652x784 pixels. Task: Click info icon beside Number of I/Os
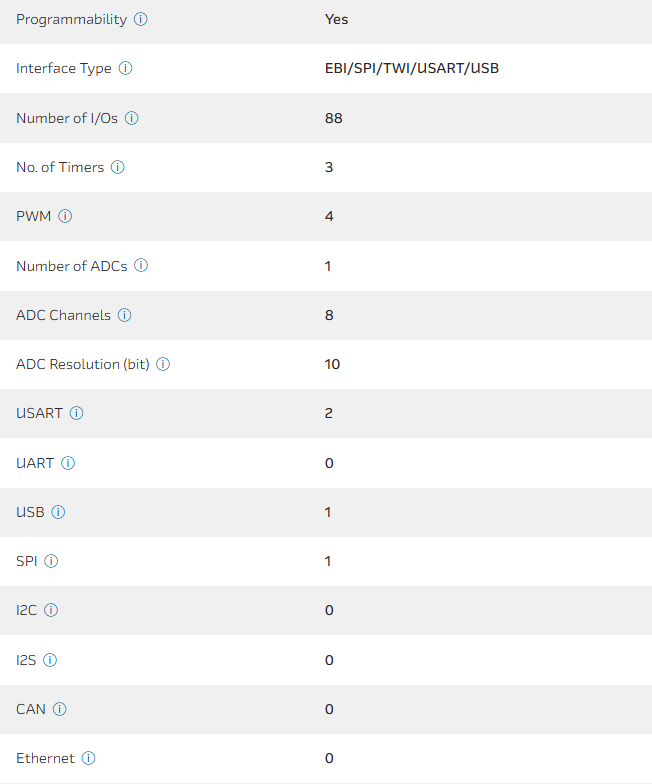tap(131, 118)
